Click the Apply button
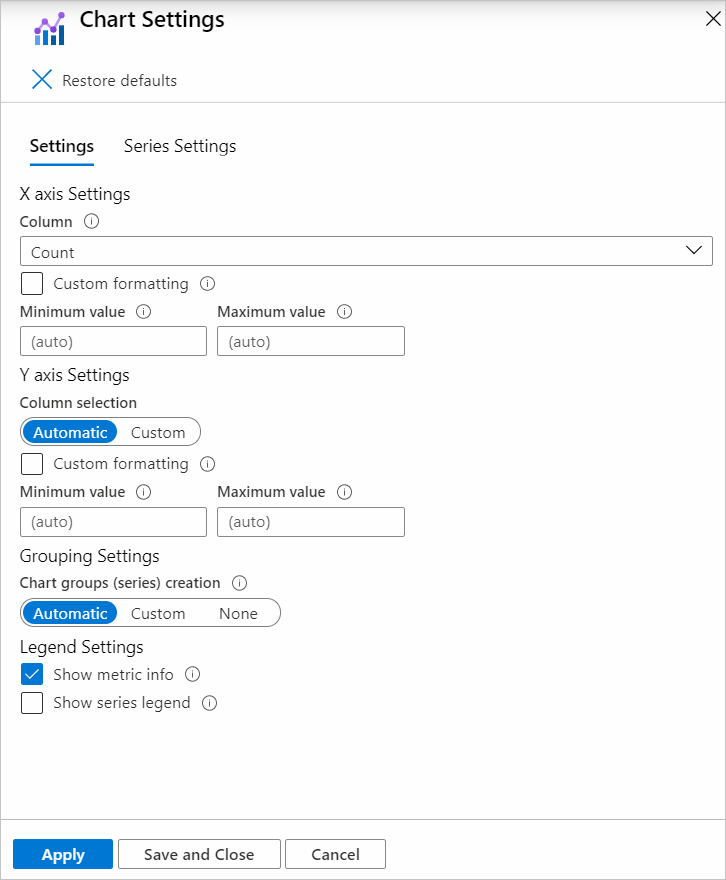 click(63, 854)
